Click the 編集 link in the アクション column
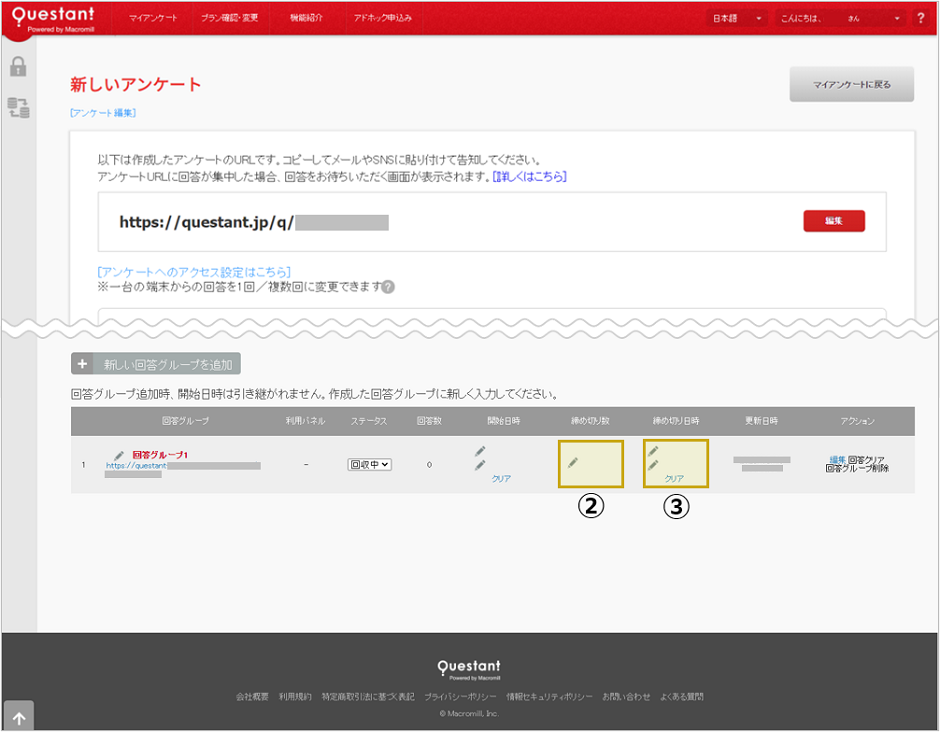The image size is (940, 732). click(837, 460)
